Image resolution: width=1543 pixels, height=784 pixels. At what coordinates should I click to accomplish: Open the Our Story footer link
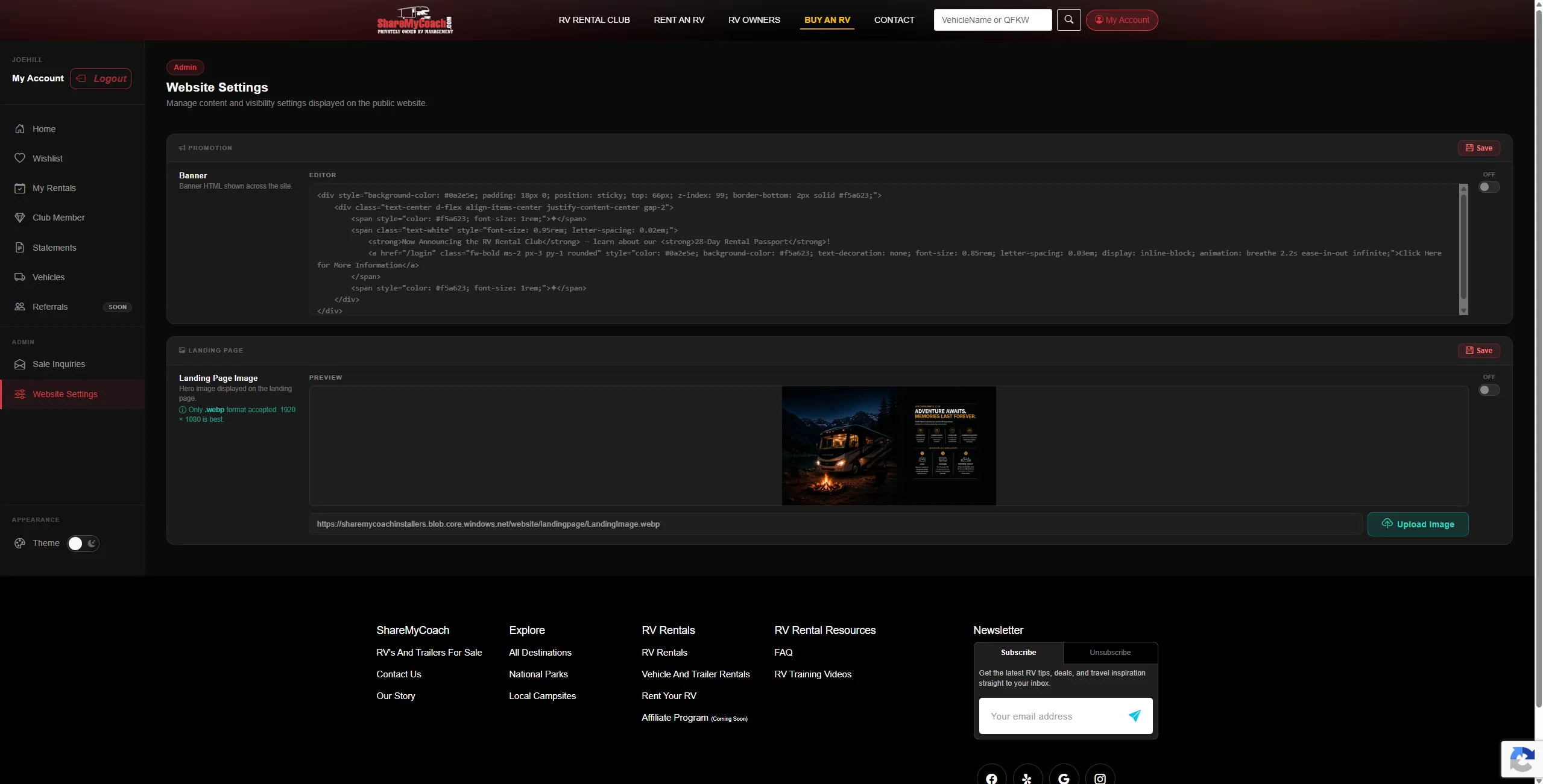(396, 696)
